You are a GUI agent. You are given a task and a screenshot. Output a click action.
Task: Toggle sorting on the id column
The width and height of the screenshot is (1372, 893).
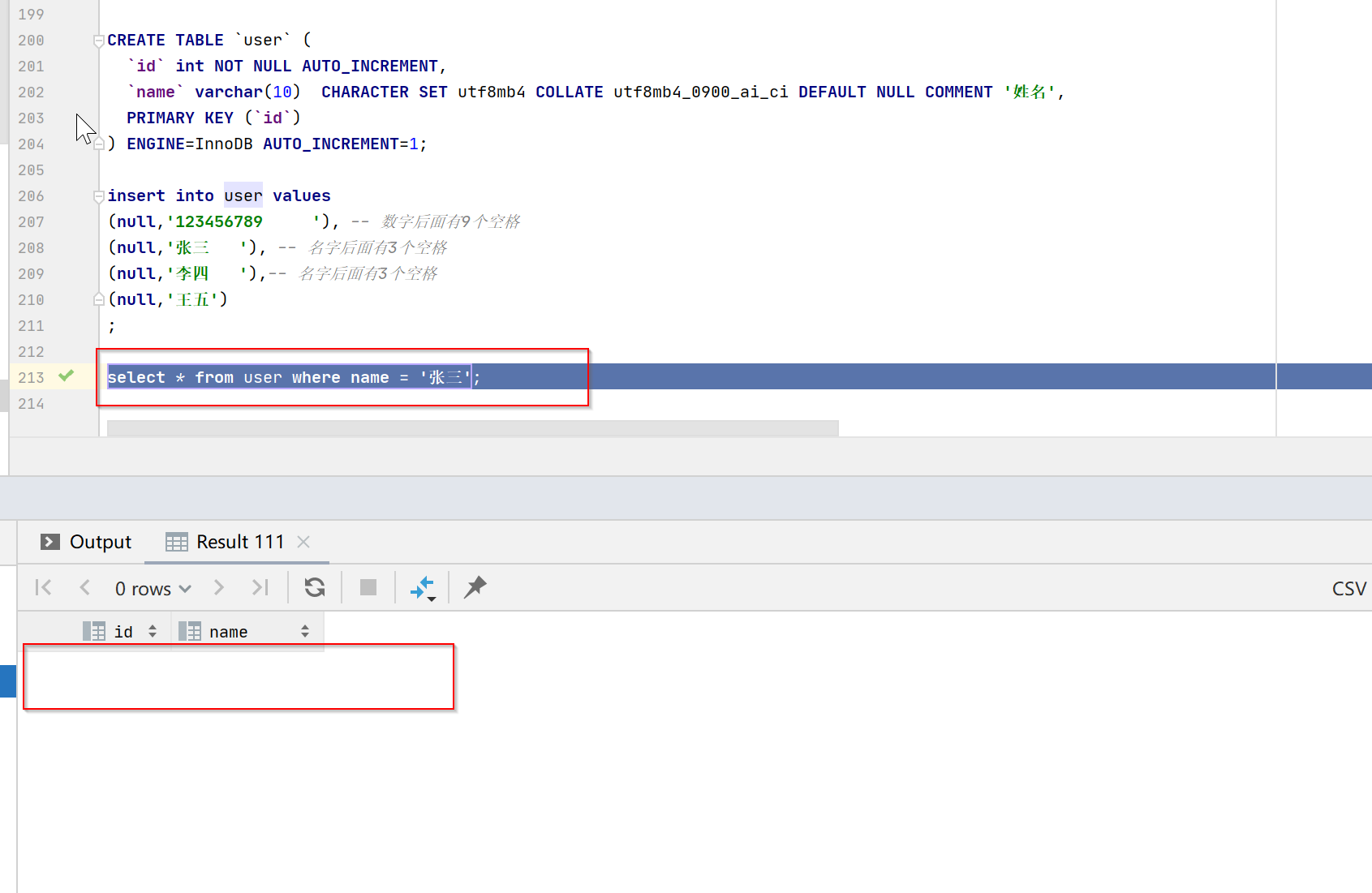[x=153, y=630]
